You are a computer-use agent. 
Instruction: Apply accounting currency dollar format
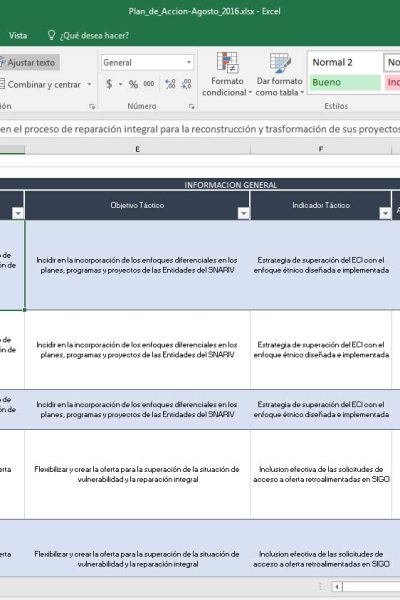109,84
